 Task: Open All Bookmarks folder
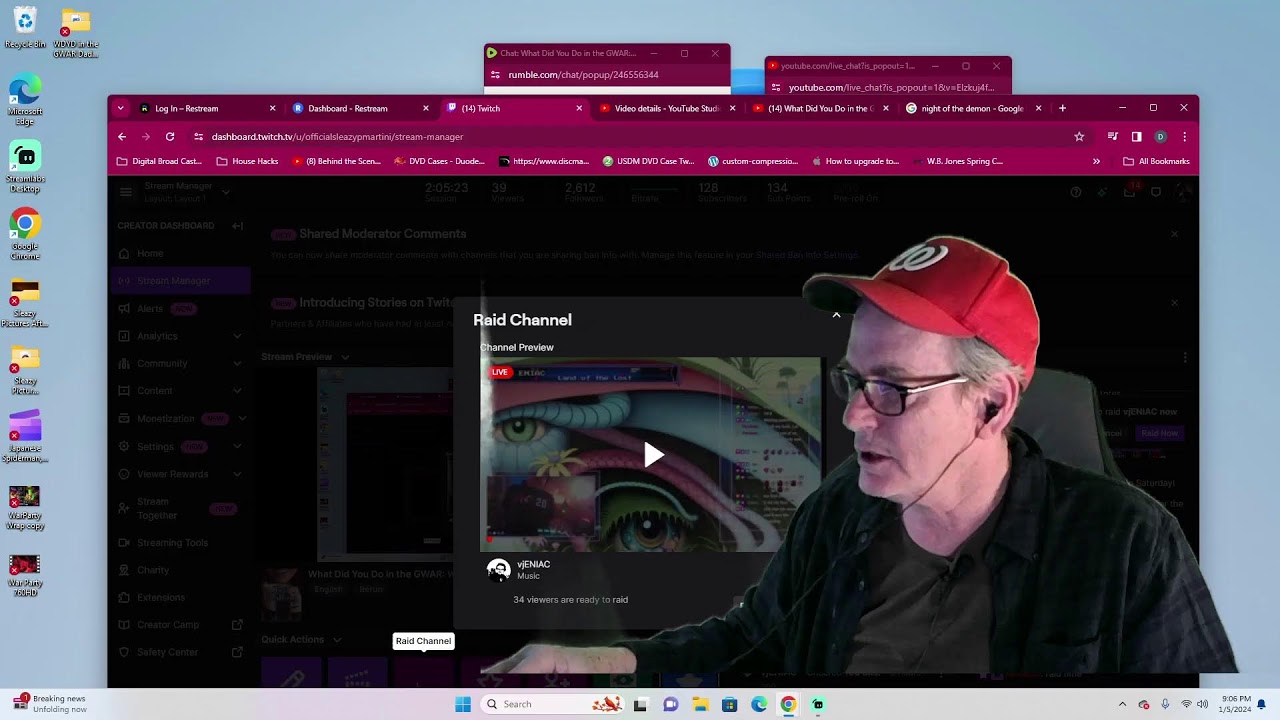1156,161
